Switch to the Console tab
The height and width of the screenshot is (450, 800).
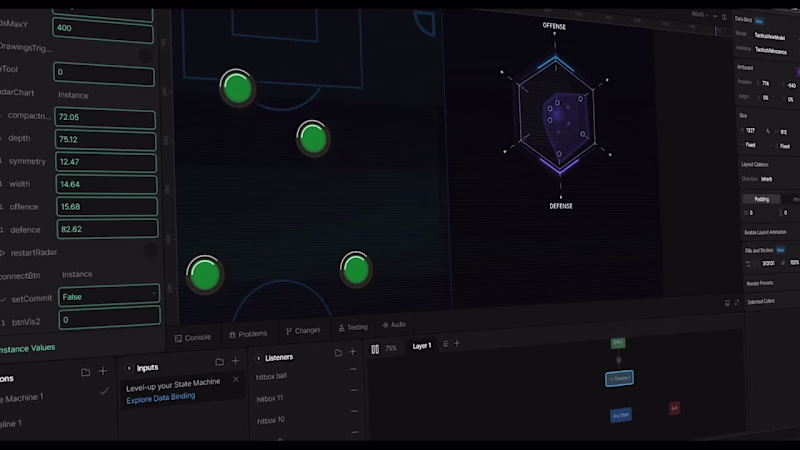point(193,338)
